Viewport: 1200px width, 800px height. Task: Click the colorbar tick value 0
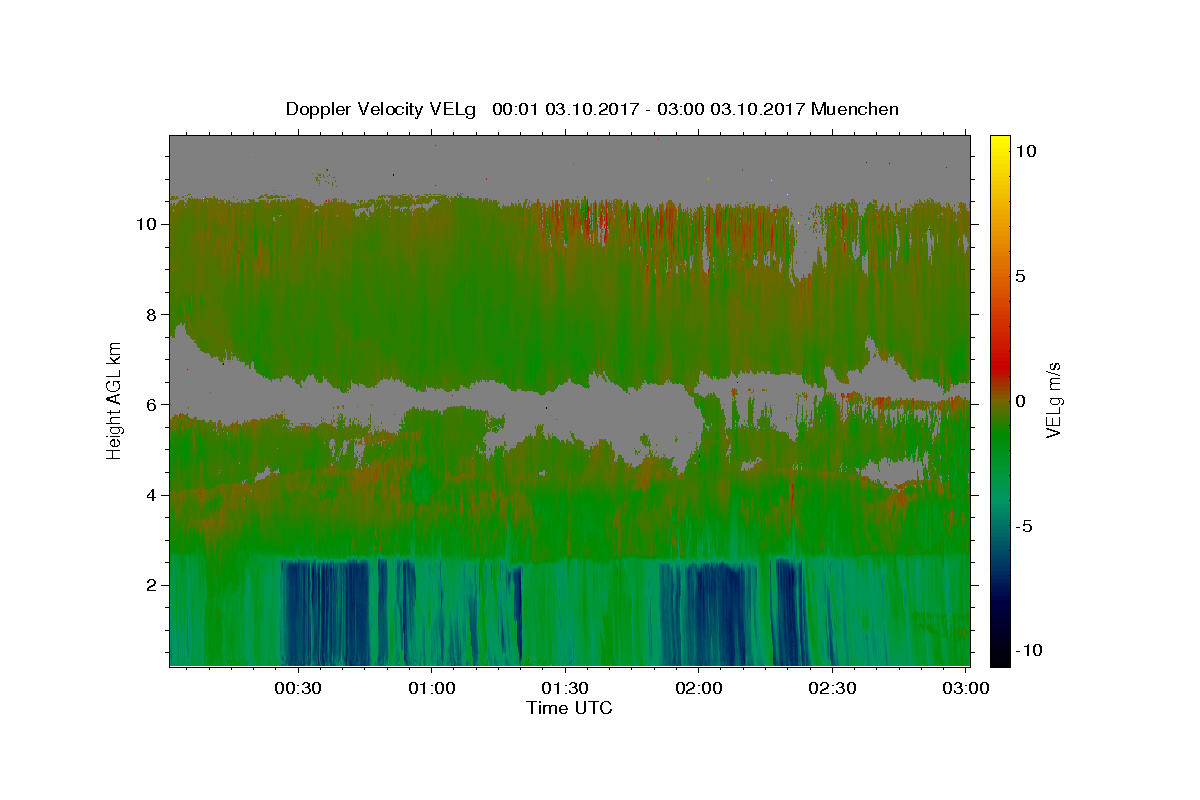[x=1020, y=401]
